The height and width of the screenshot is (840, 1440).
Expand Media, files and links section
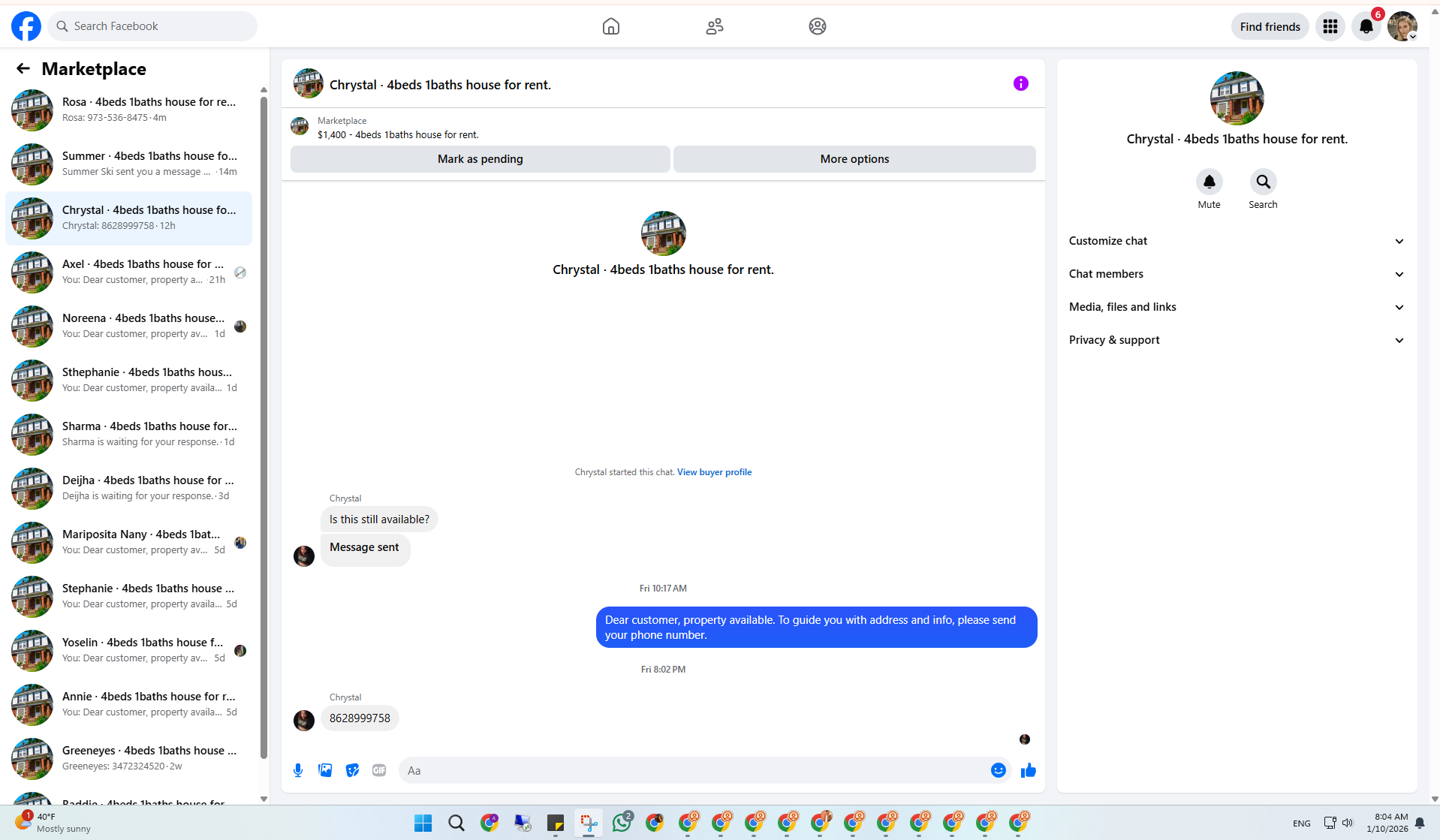tap(1237, 307)
